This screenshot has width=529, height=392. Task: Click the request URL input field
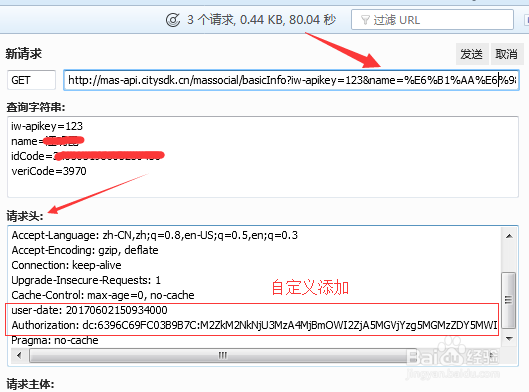[291, 80]
